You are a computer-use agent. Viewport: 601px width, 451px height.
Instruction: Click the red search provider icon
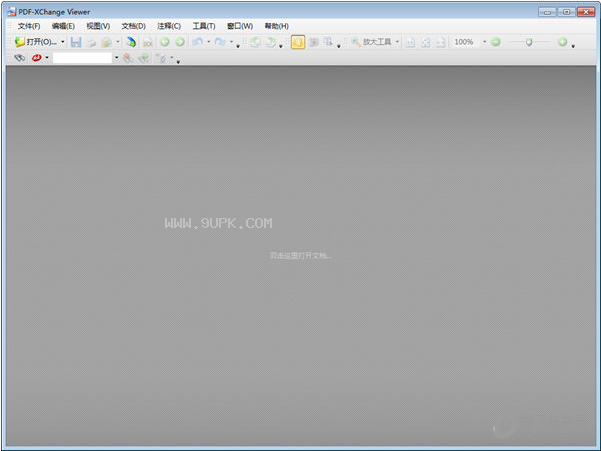point(37,58)
